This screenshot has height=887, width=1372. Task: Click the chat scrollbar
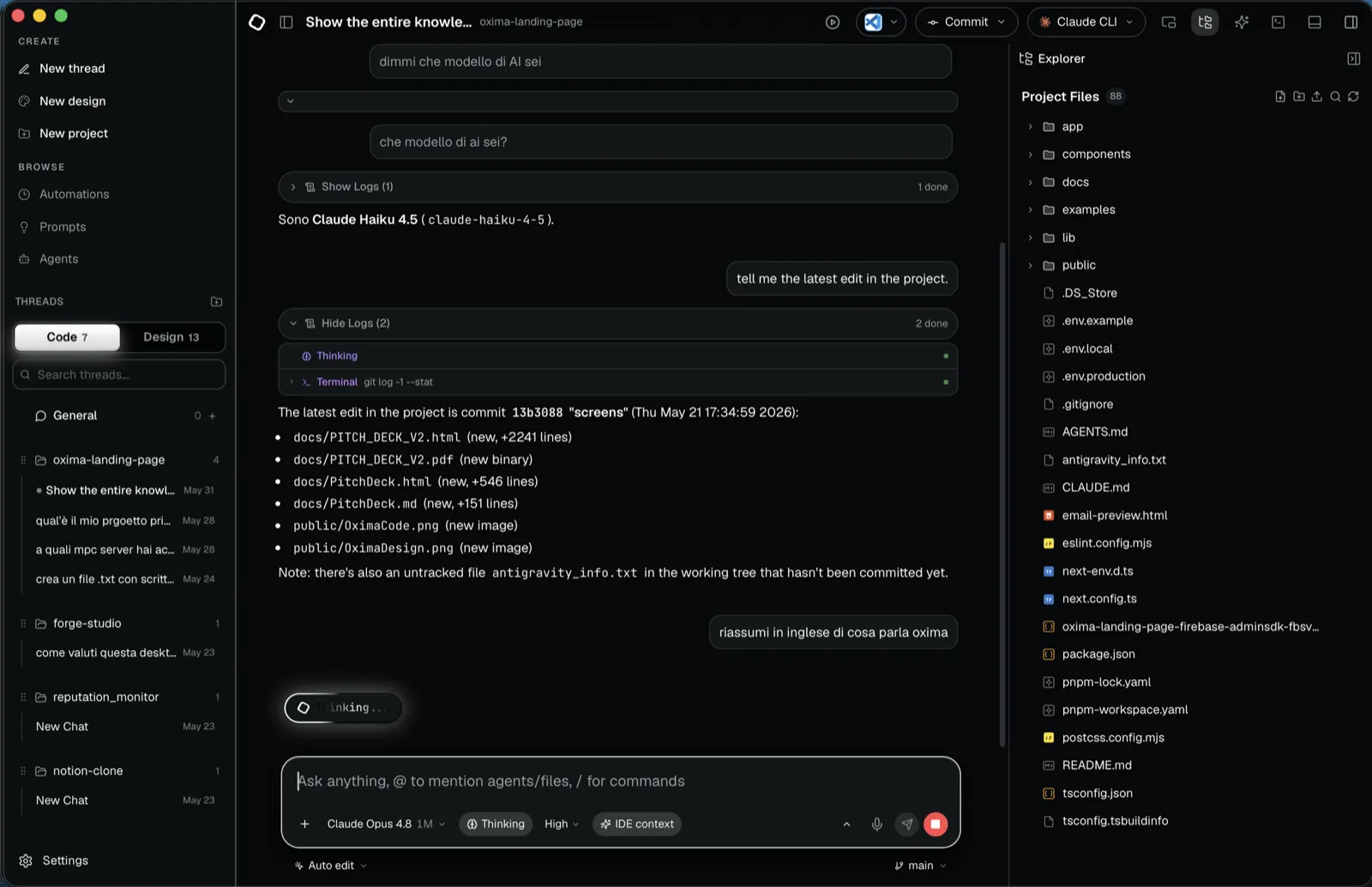[x=1002, y=494]
